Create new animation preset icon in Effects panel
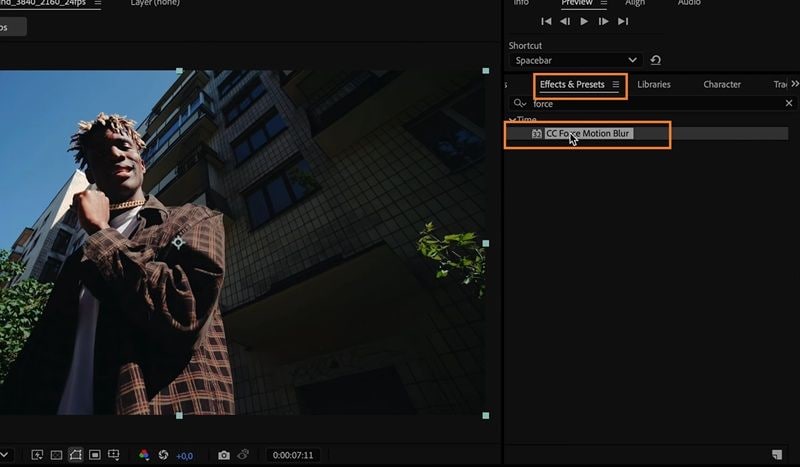 777,454
